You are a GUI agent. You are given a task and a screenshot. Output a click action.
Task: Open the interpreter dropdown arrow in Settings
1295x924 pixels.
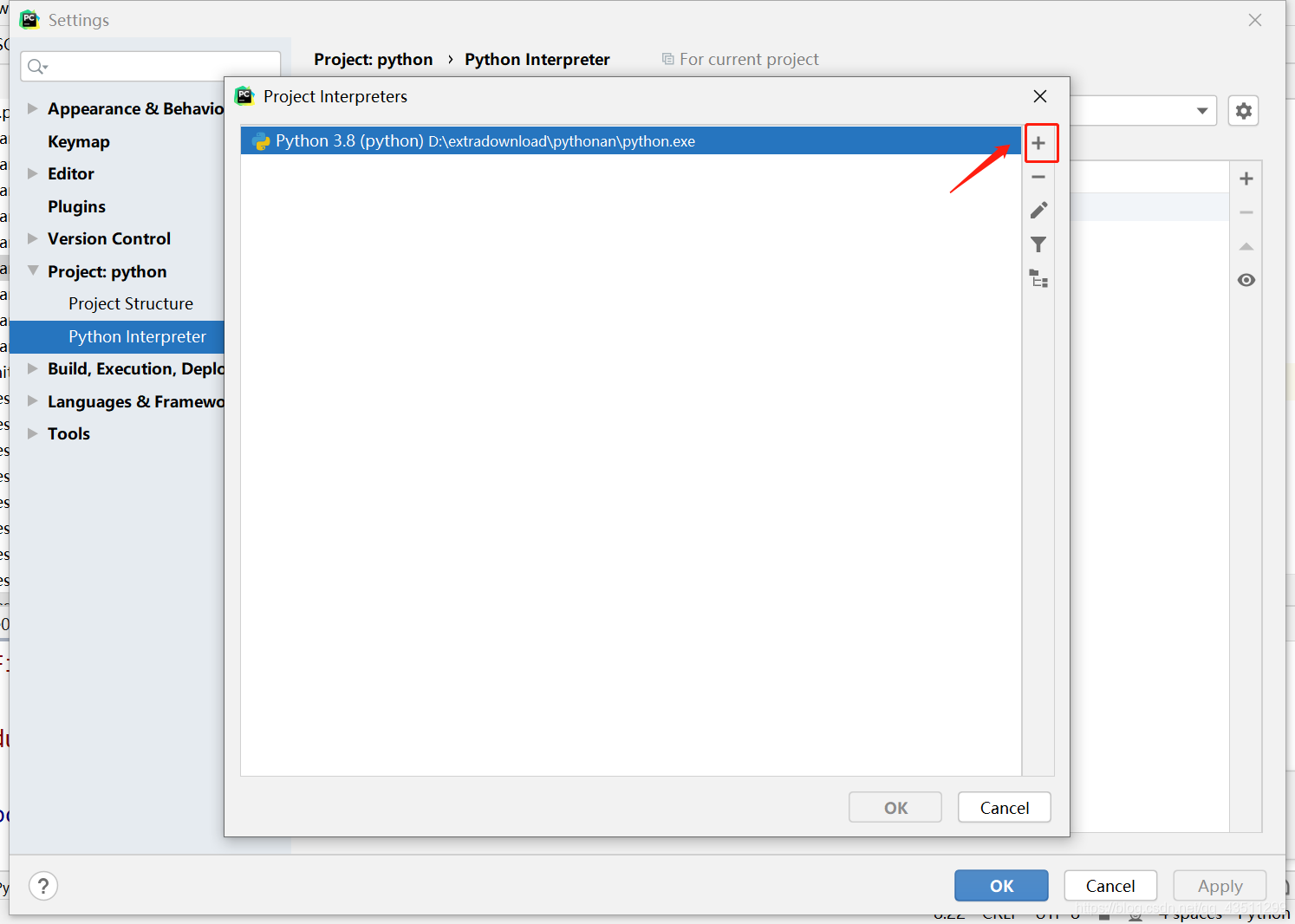pyautogui.click(x=1202, y=111)
